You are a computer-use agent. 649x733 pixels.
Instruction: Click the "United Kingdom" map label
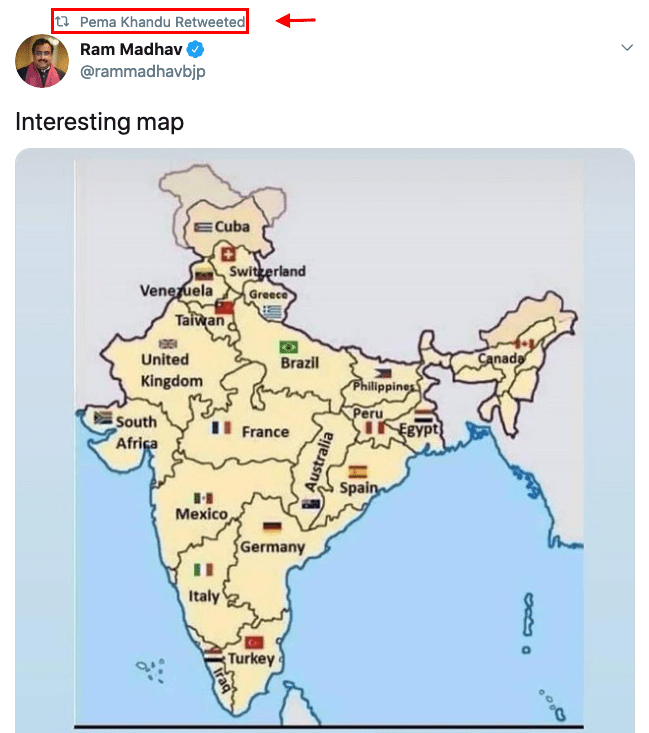[171, 369]
